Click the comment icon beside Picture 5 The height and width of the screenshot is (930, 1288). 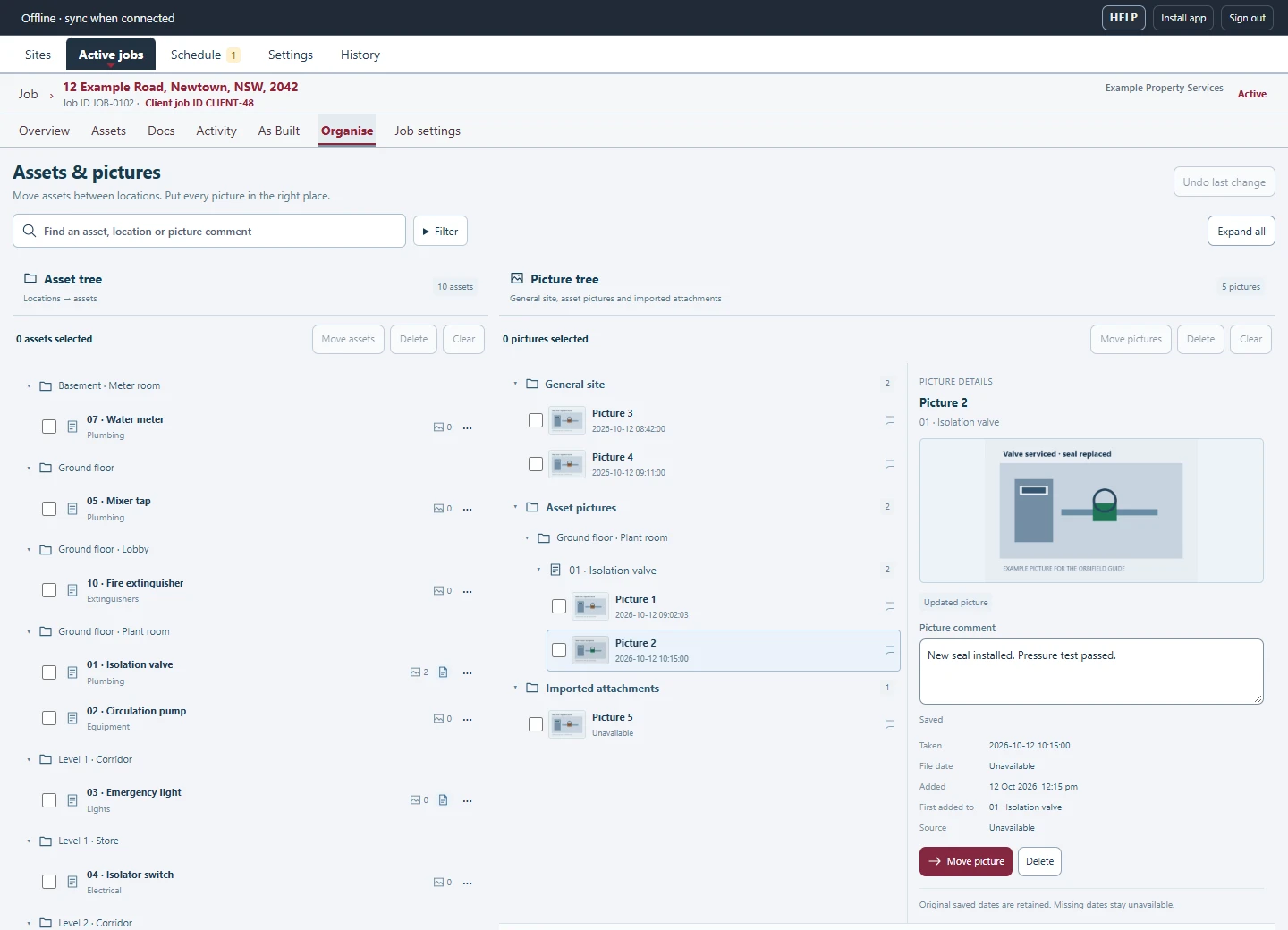click(x=890, y=724)
